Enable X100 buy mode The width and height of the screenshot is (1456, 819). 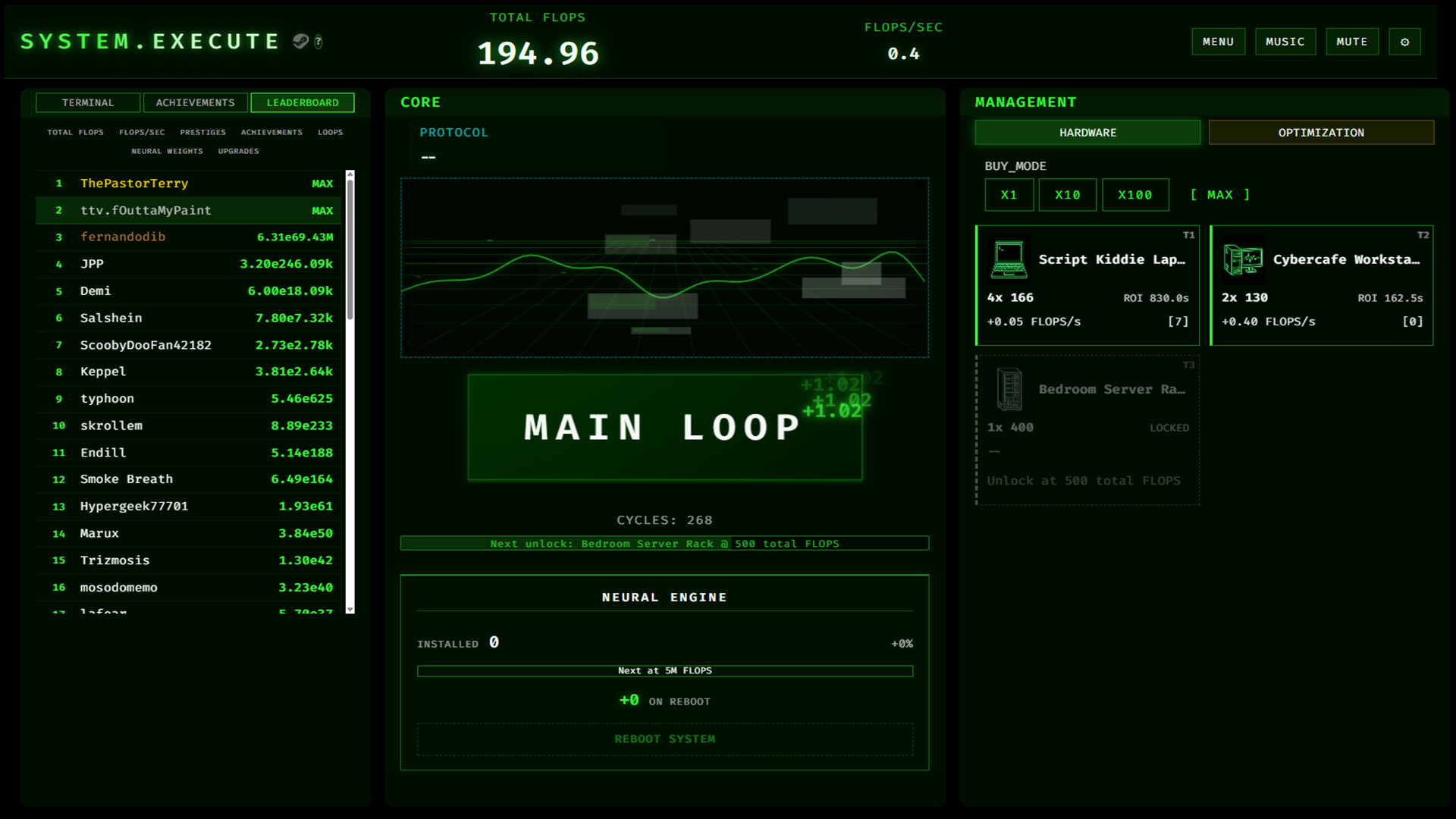click(1135, 195)
